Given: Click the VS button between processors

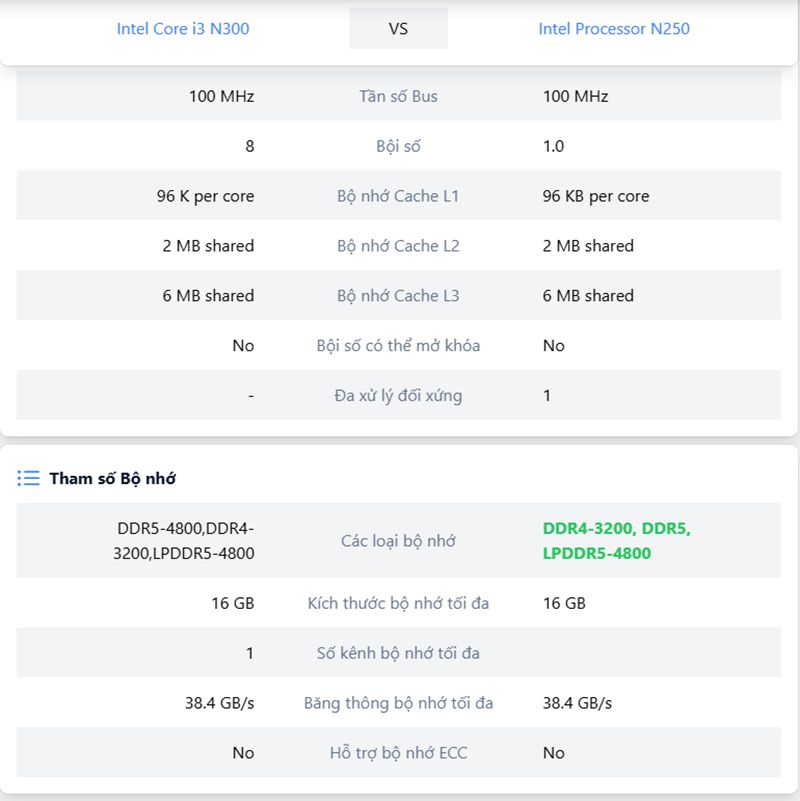Looking at the screenshot, I should [x=398, y=28].
